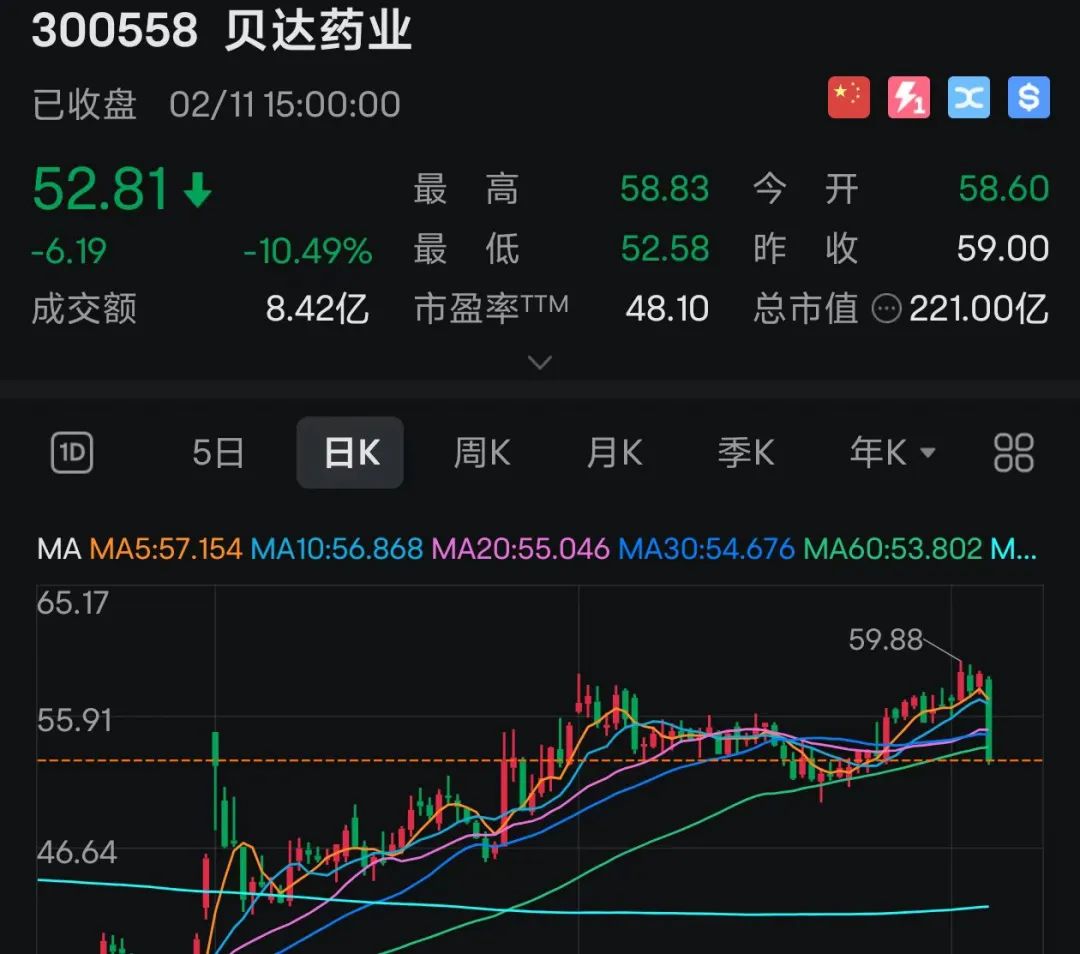Image resolution: width=1080 pixels, height=954 pixels.
Task: Tap the blue dollar sign icon
Action: point(1028,97)
